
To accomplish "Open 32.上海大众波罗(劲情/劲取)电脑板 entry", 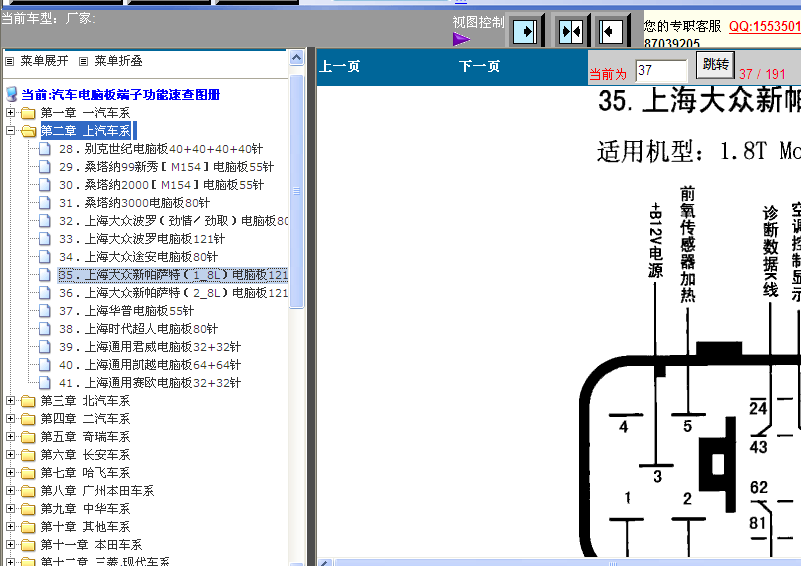I will [173, 221].
